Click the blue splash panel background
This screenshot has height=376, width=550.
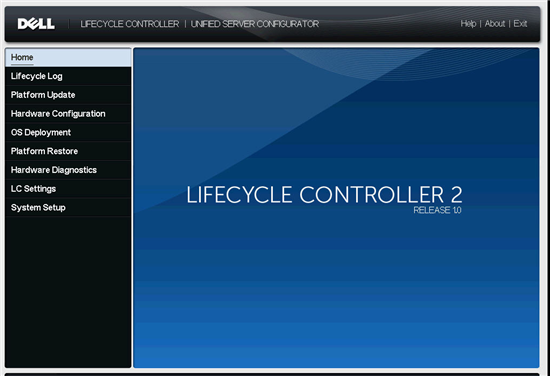336,288
